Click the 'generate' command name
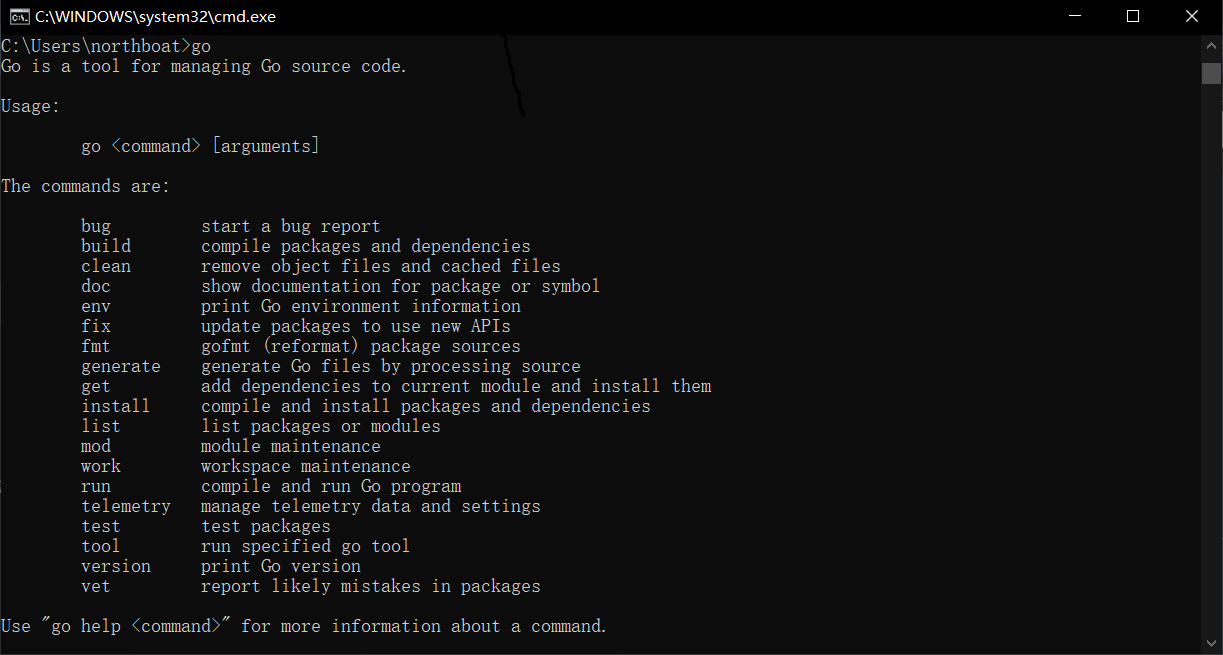 [121, 366]
